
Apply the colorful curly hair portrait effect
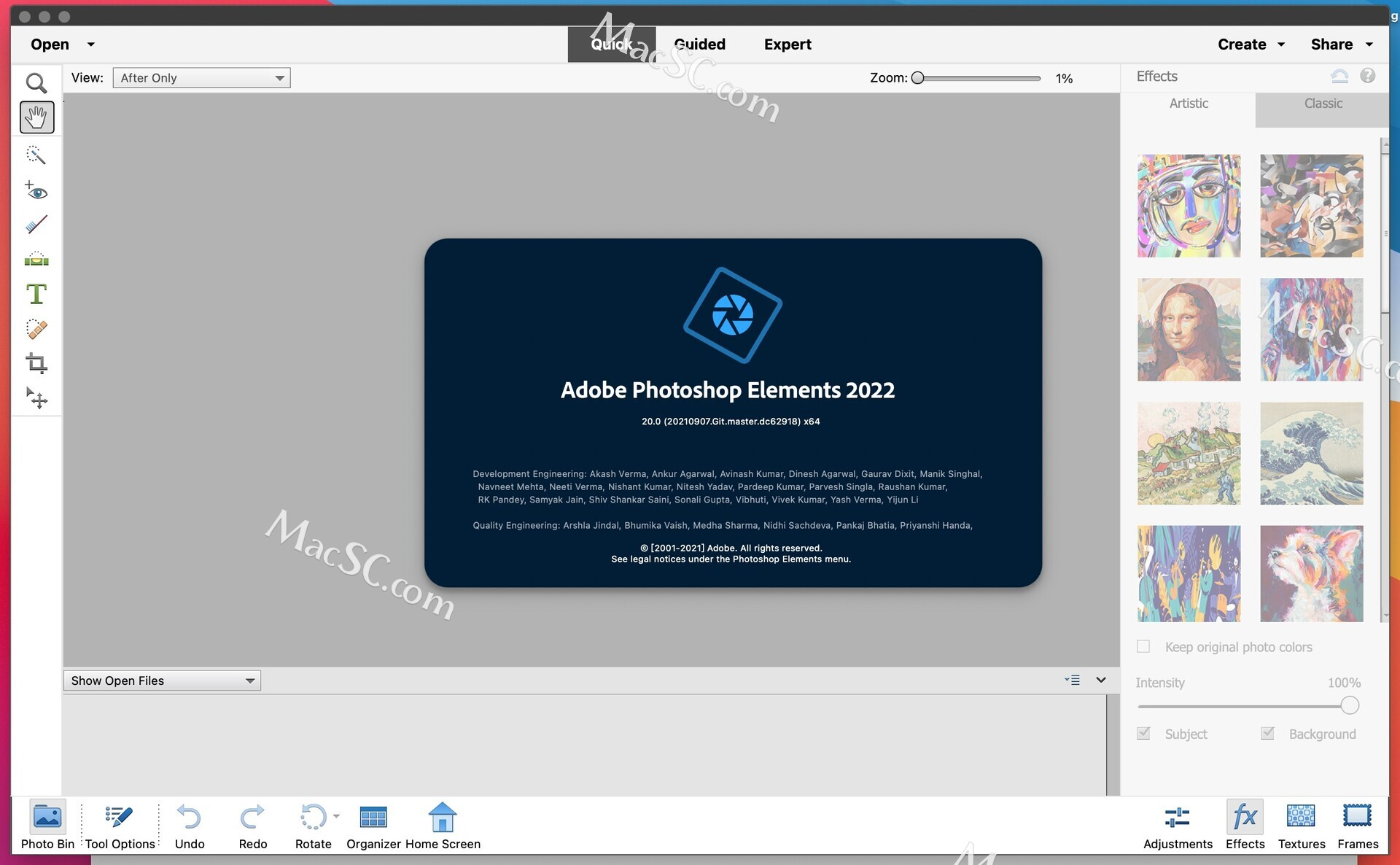click(1311, 329)
